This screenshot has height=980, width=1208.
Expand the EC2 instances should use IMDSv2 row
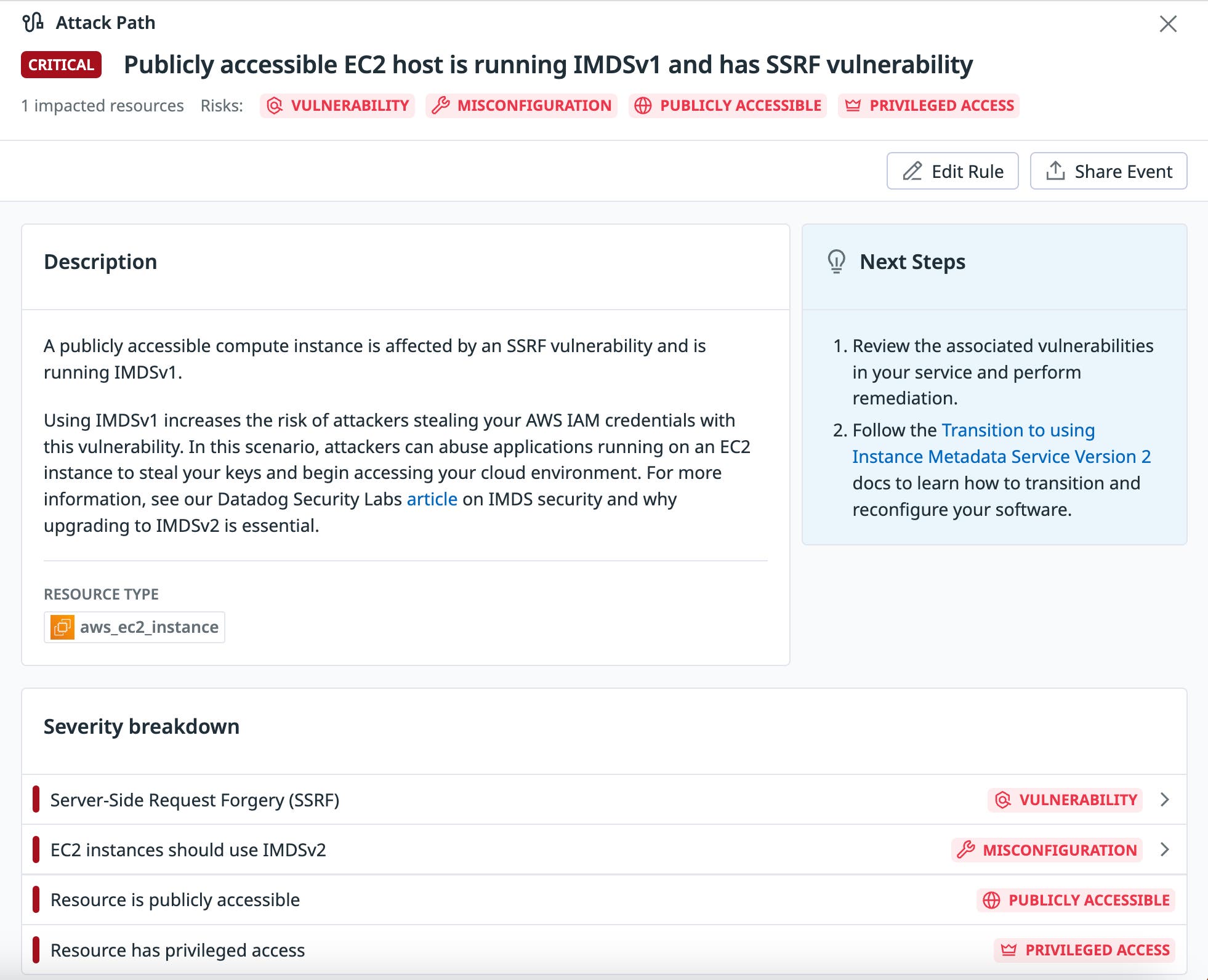click(x=1164, y=850)
